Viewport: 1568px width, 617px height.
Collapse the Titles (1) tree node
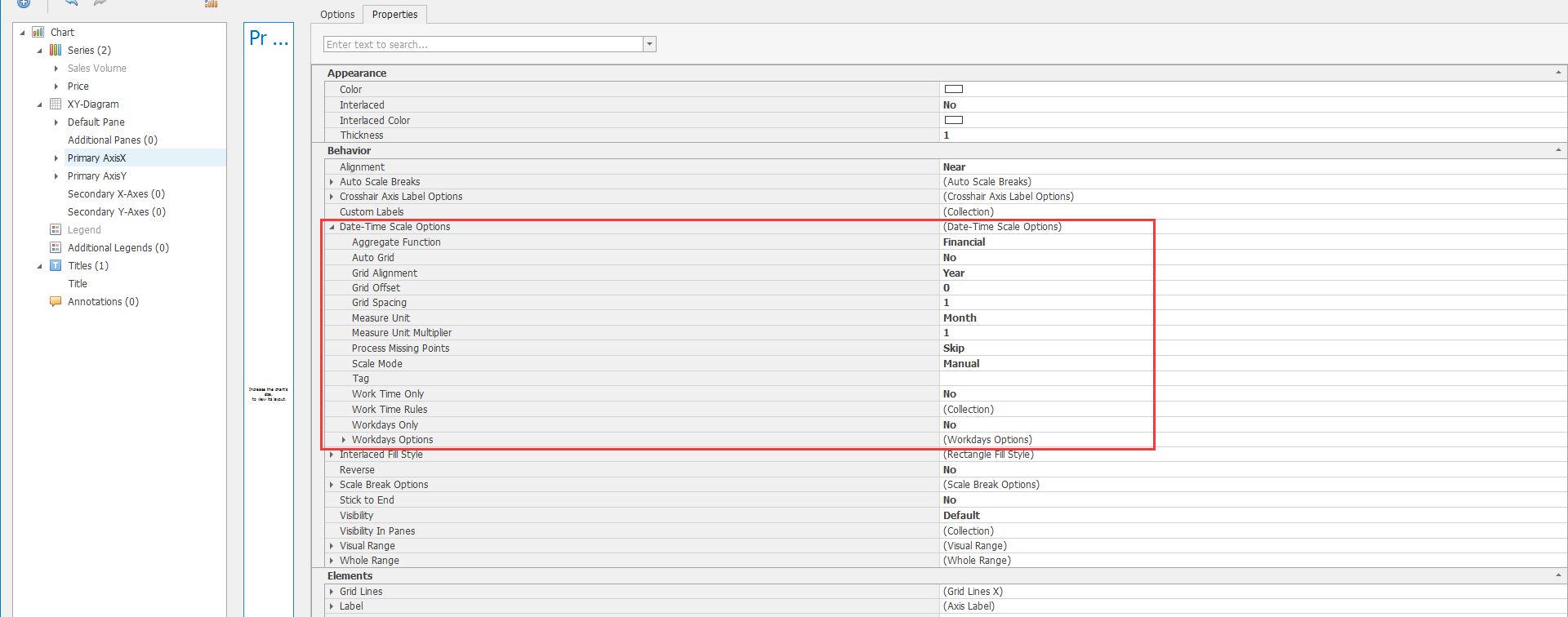click(39, 266)
